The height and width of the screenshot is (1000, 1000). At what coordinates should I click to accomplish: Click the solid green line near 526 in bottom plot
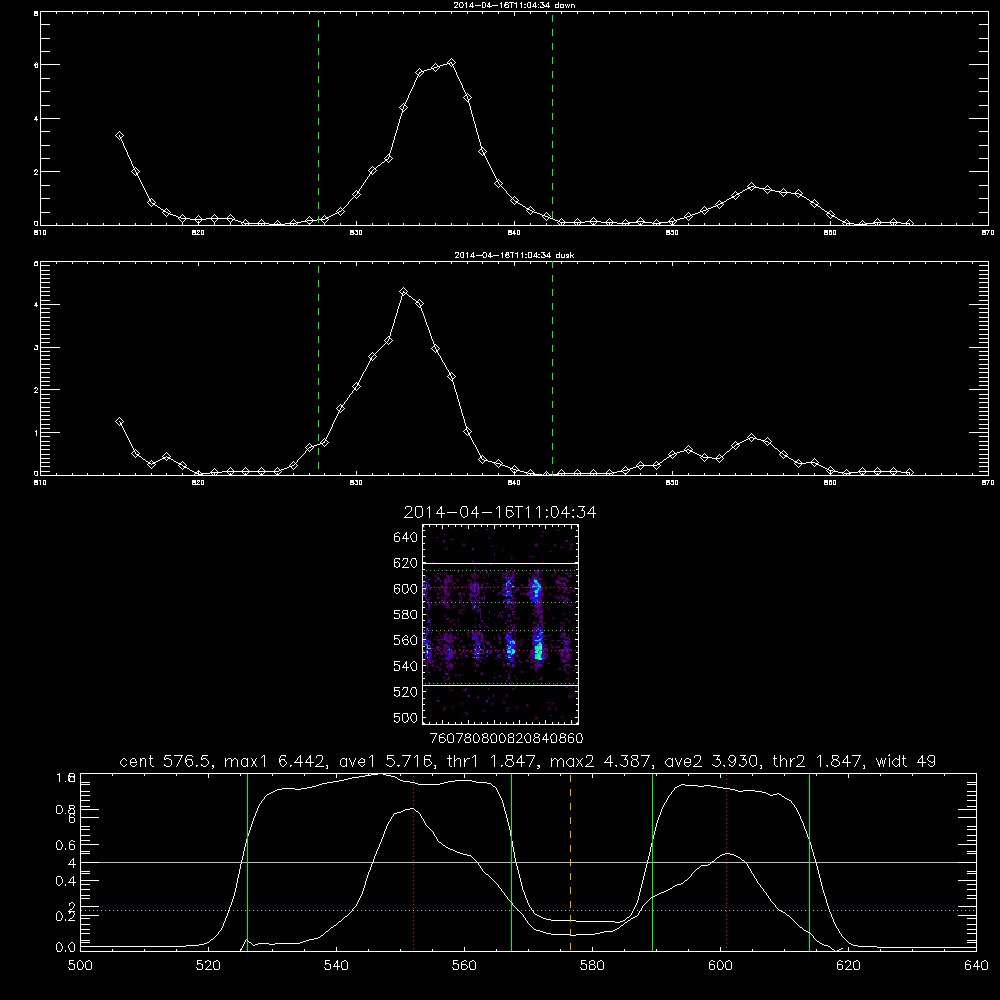pyautogui.click(x=247, y=861)
